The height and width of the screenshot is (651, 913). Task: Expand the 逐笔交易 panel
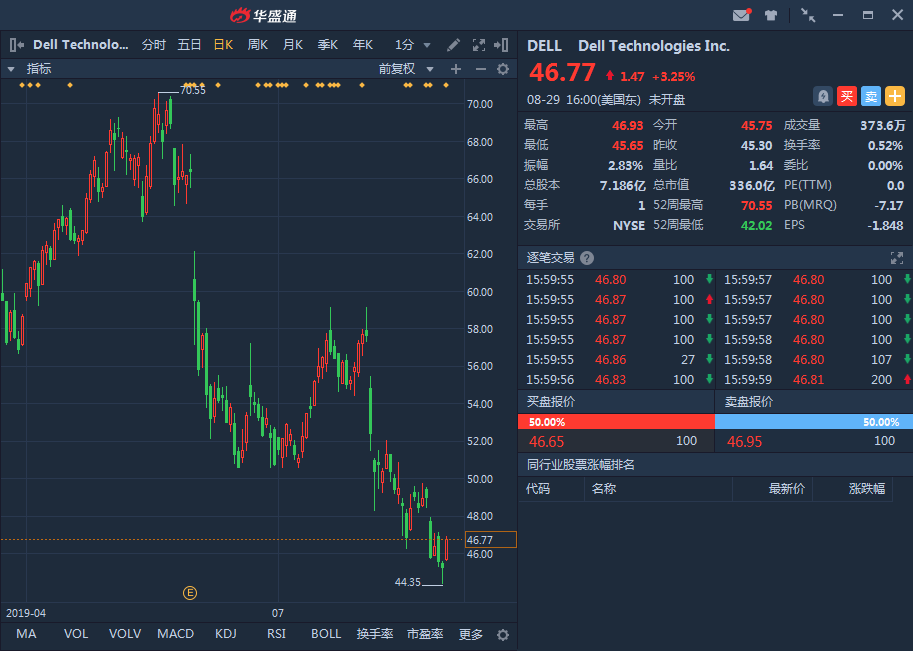897,258
